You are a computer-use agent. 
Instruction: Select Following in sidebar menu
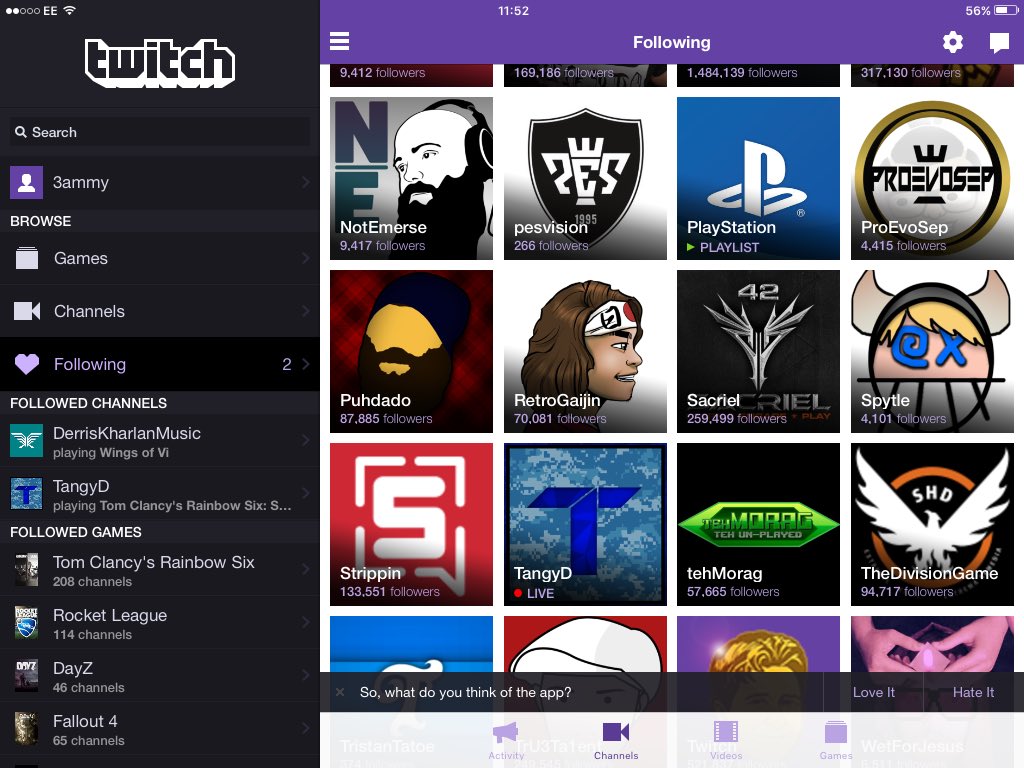point(160,364)
